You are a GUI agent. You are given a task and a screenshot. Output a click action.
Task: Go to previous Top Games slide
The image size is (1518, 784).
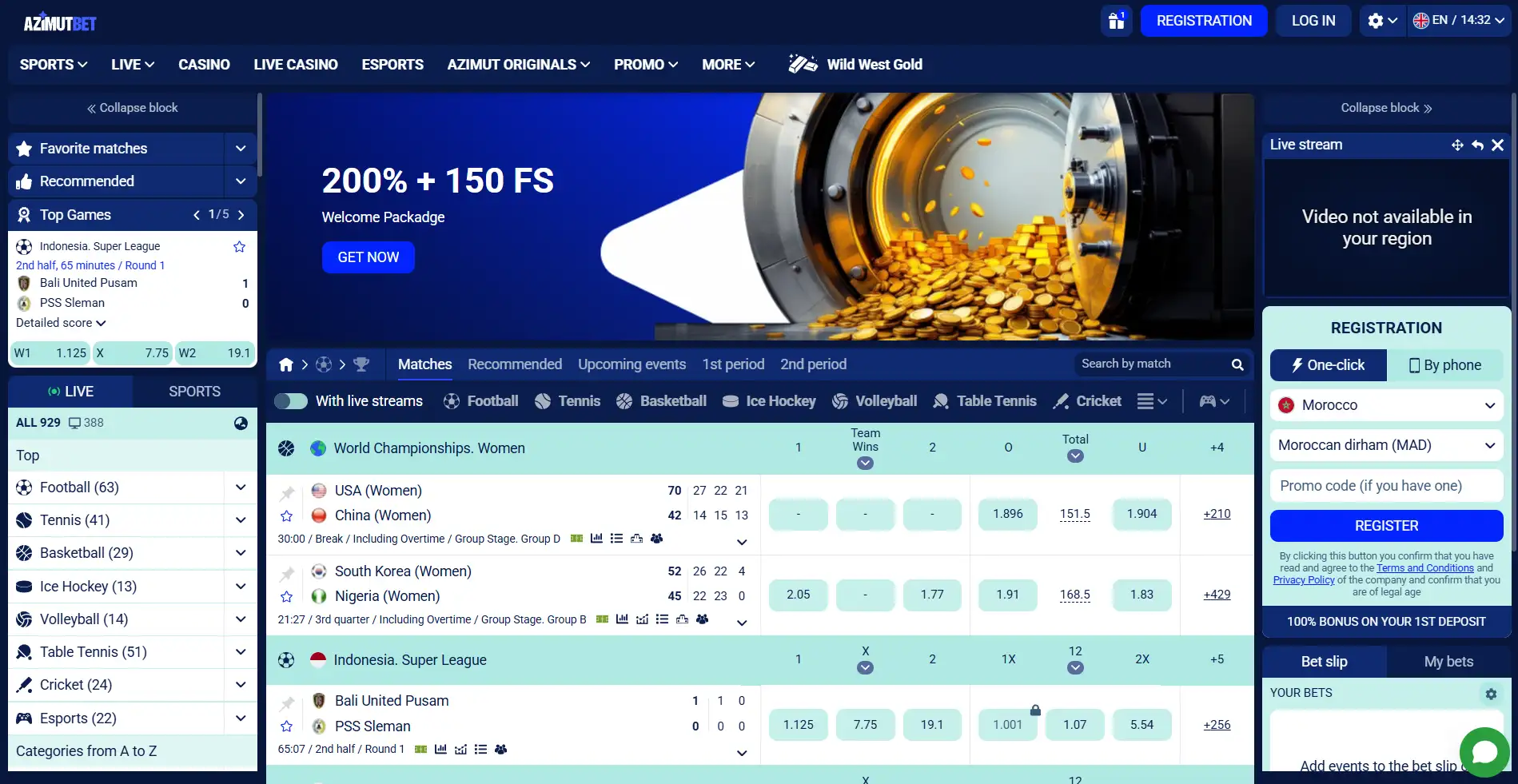[197, 215]
